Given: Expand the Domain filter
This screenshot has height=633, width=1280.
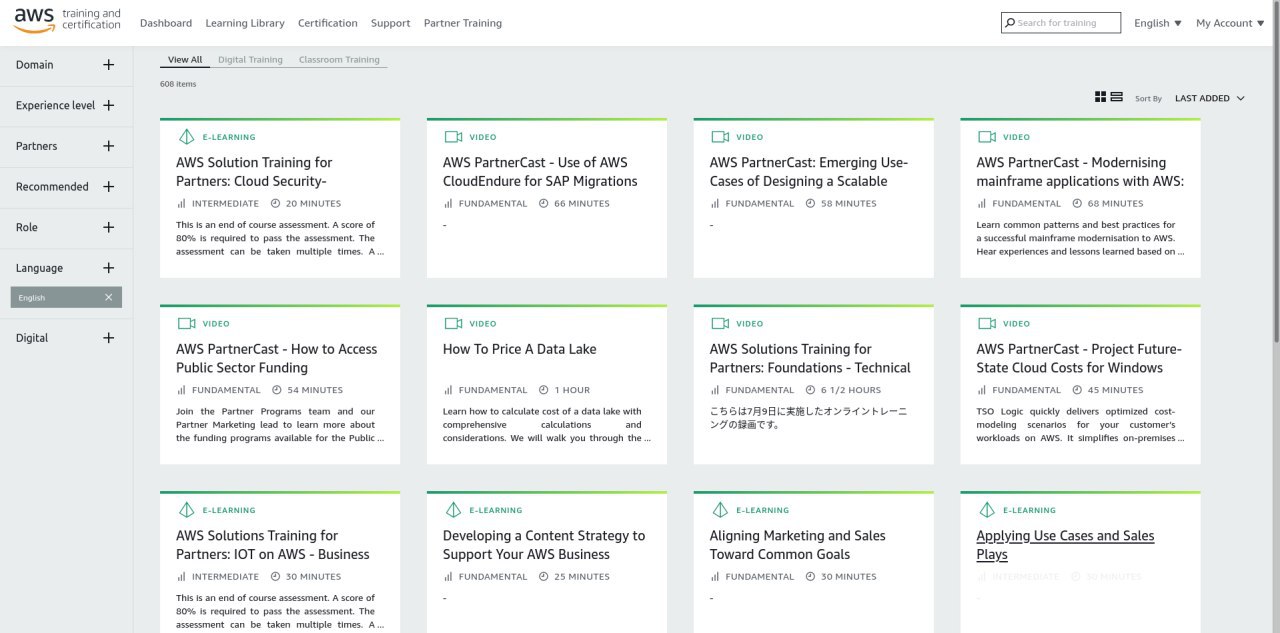Looking at the screenshot, I should tap(109, 65).
